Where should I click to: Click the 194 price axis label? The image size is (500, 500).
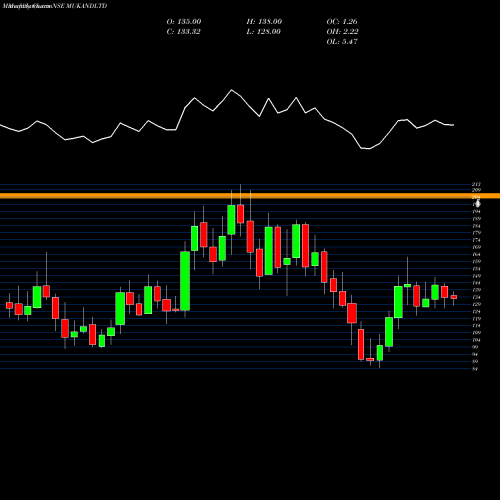[476, 212]
